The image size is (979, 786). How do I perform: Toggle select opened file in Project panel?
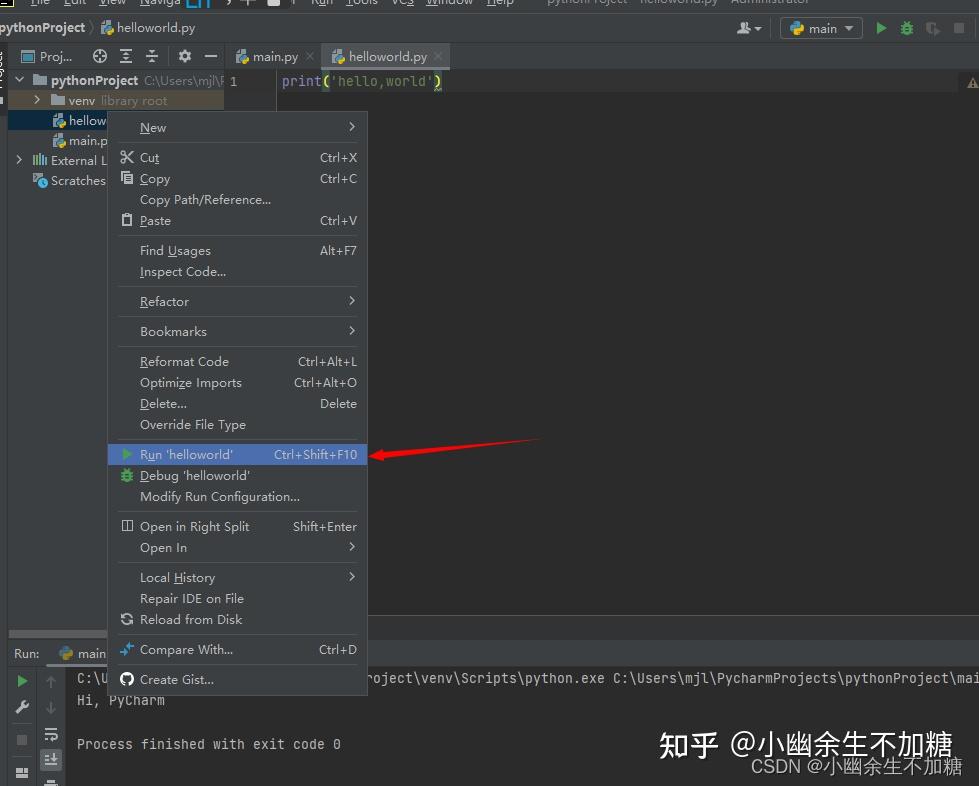[x=100, y=56]
